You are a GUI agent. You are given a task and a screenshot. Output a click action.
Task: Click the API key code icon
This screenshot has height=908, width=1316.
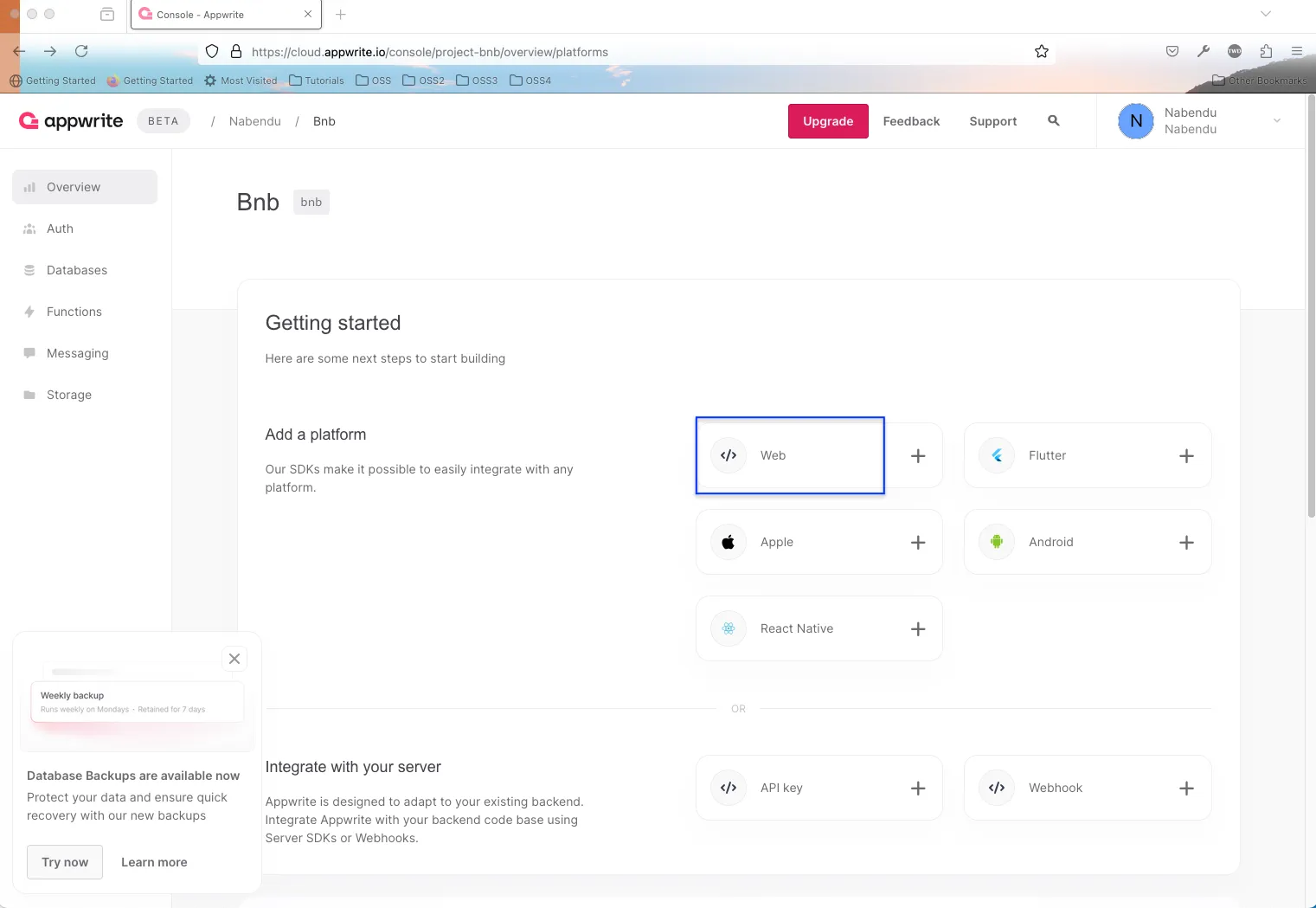click(729, 788)
